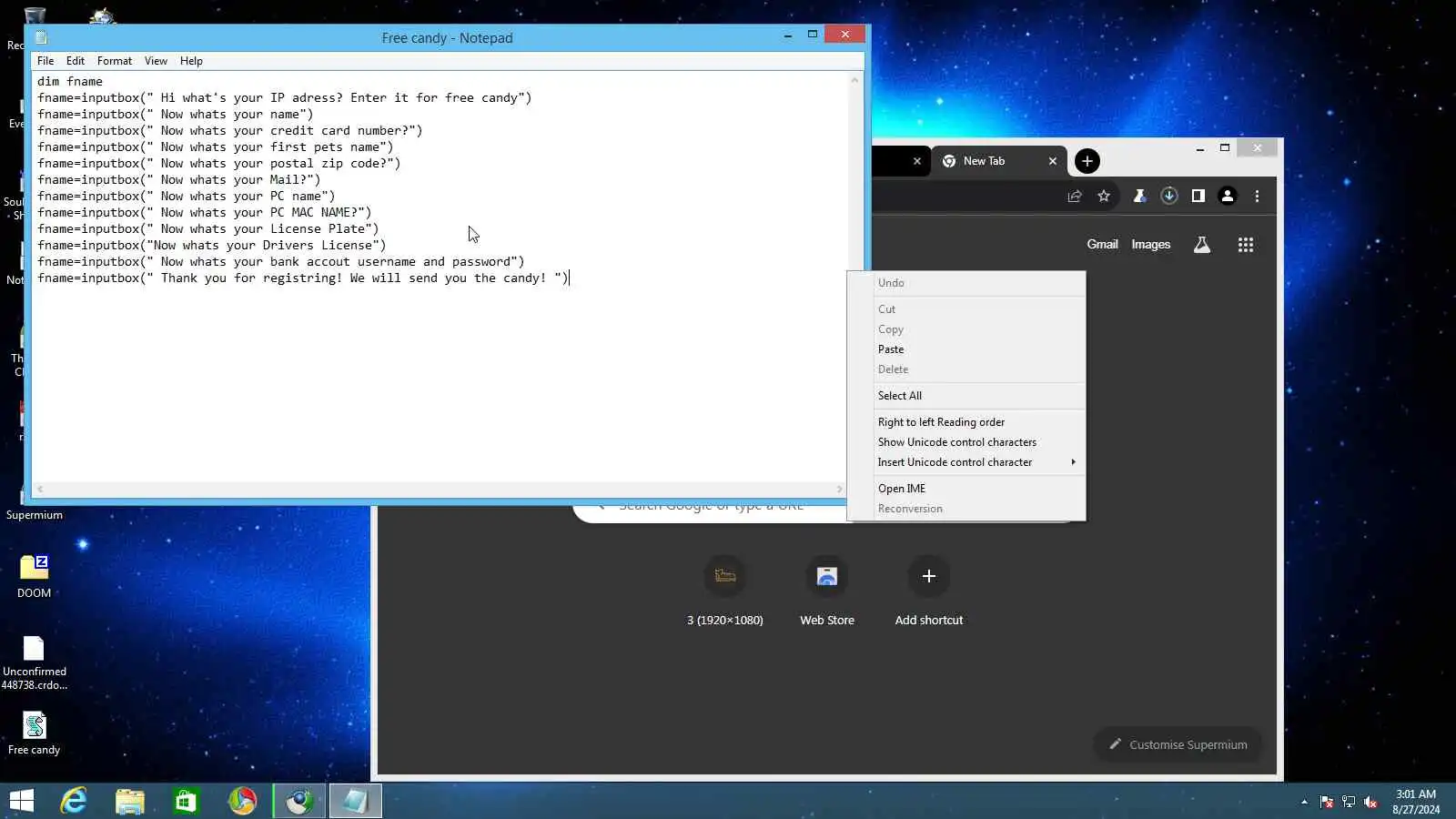
Task: Open the Images link
Action: coord(1150,244)
